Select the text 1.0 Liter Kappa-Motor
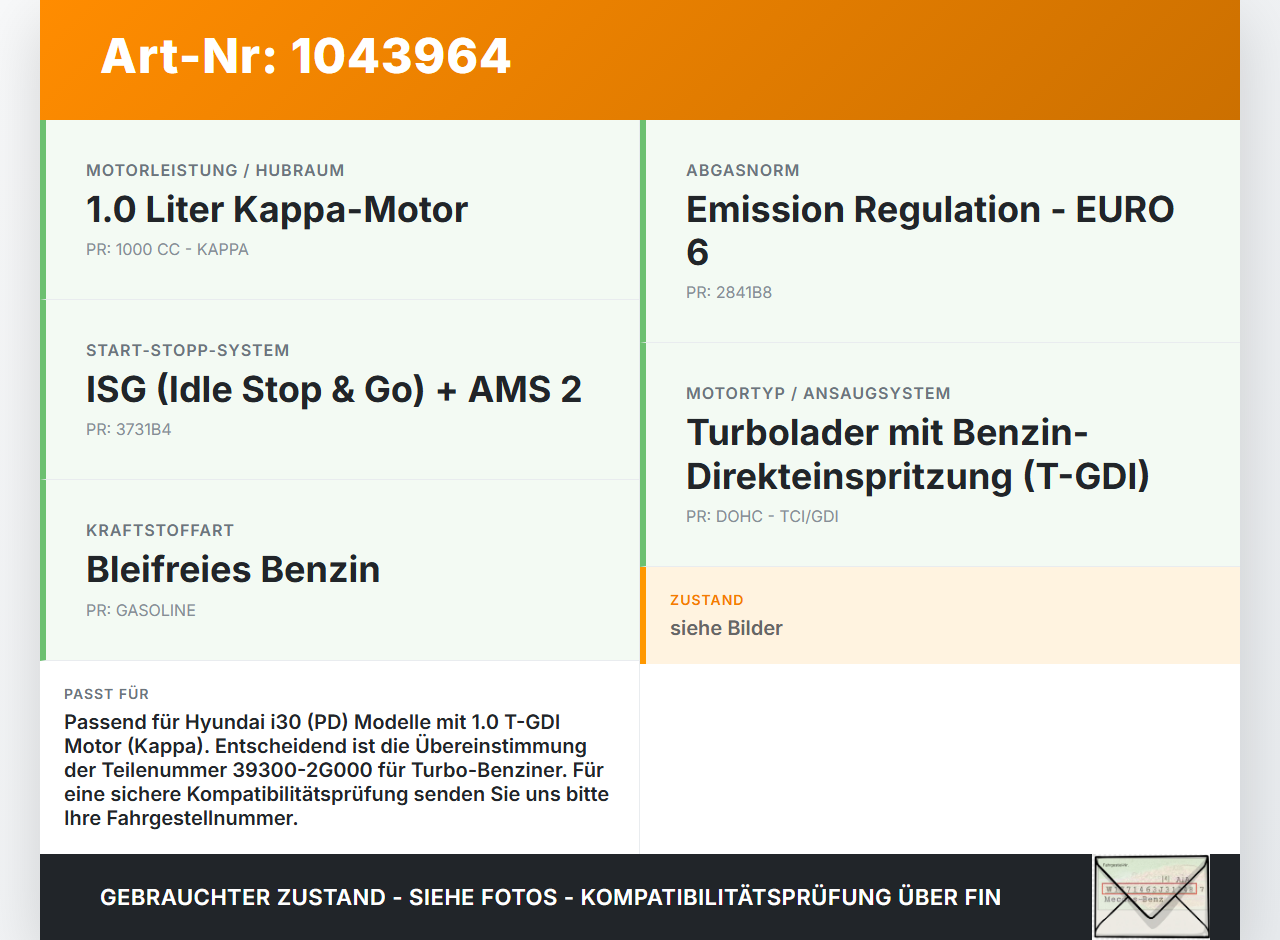 point(277,209)
